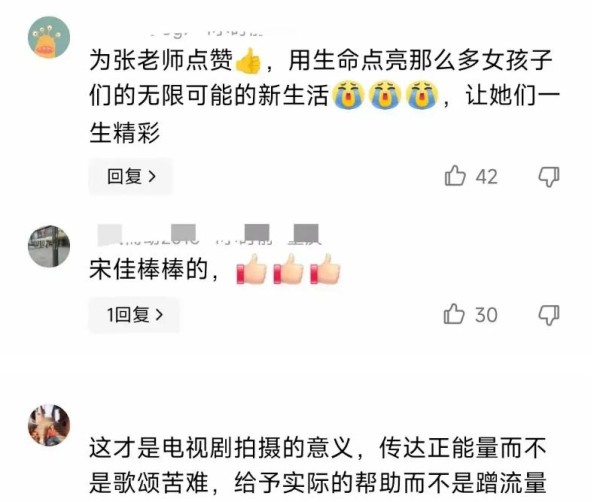This screenshot has height=502, width=600.
Task: Open the third commenter's avatar
Action: click(49, 425)
